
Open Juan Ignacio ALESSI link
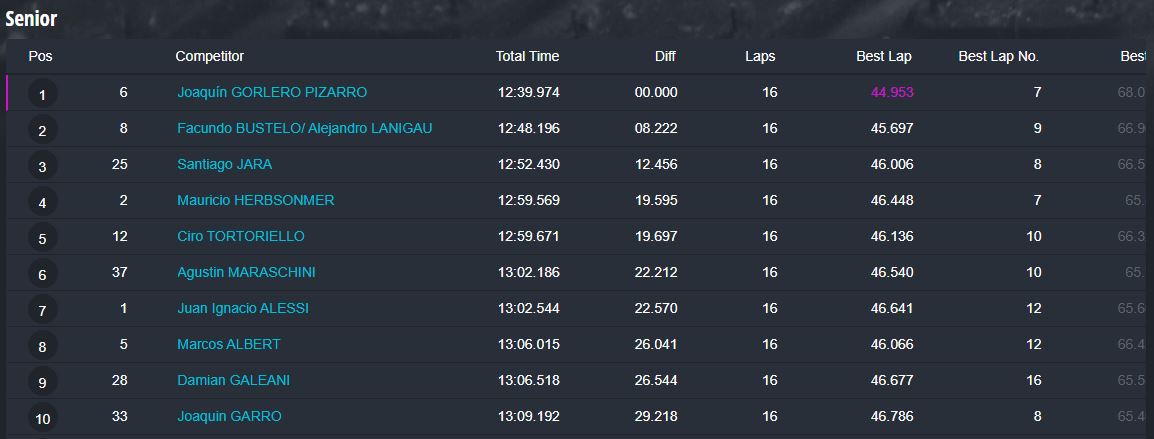(x=243, y=309)
